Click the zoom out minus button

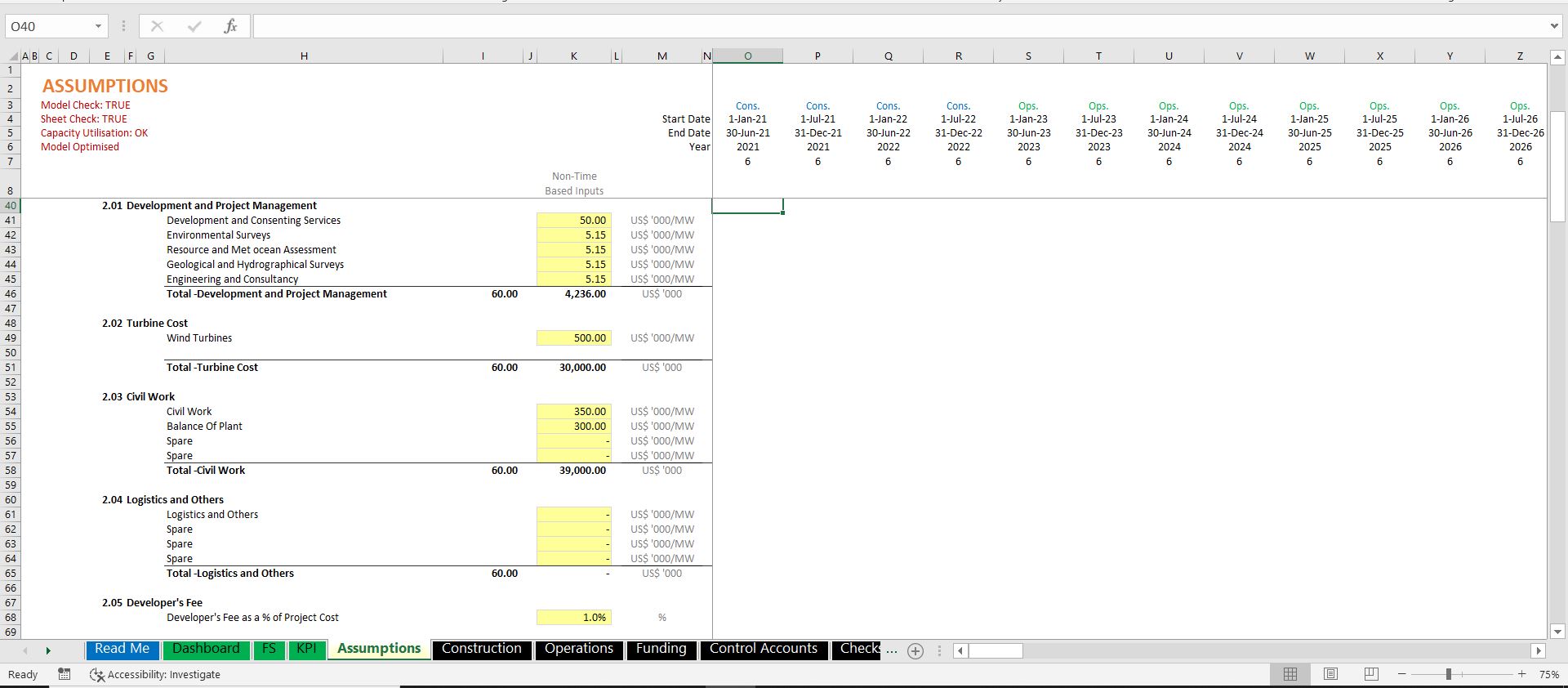click(x=1402, y=674)
